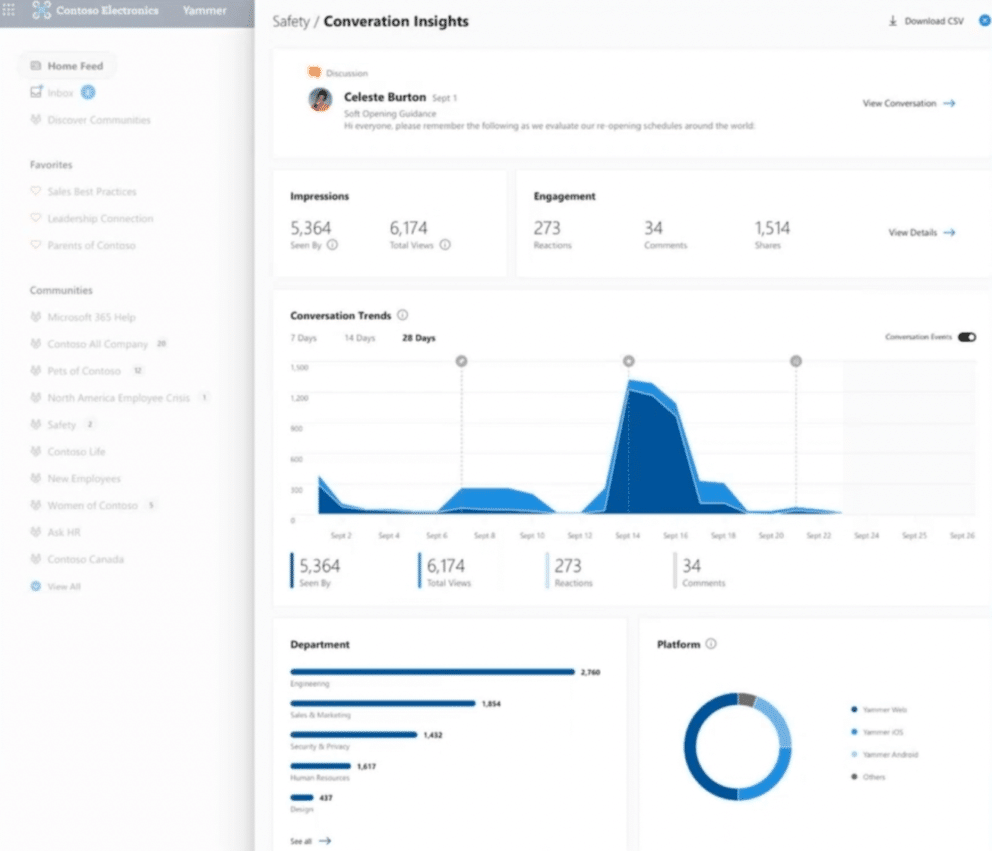Click the Contoso Electronics logo icon
Screen dimensions: 992x851
[40, 10]
